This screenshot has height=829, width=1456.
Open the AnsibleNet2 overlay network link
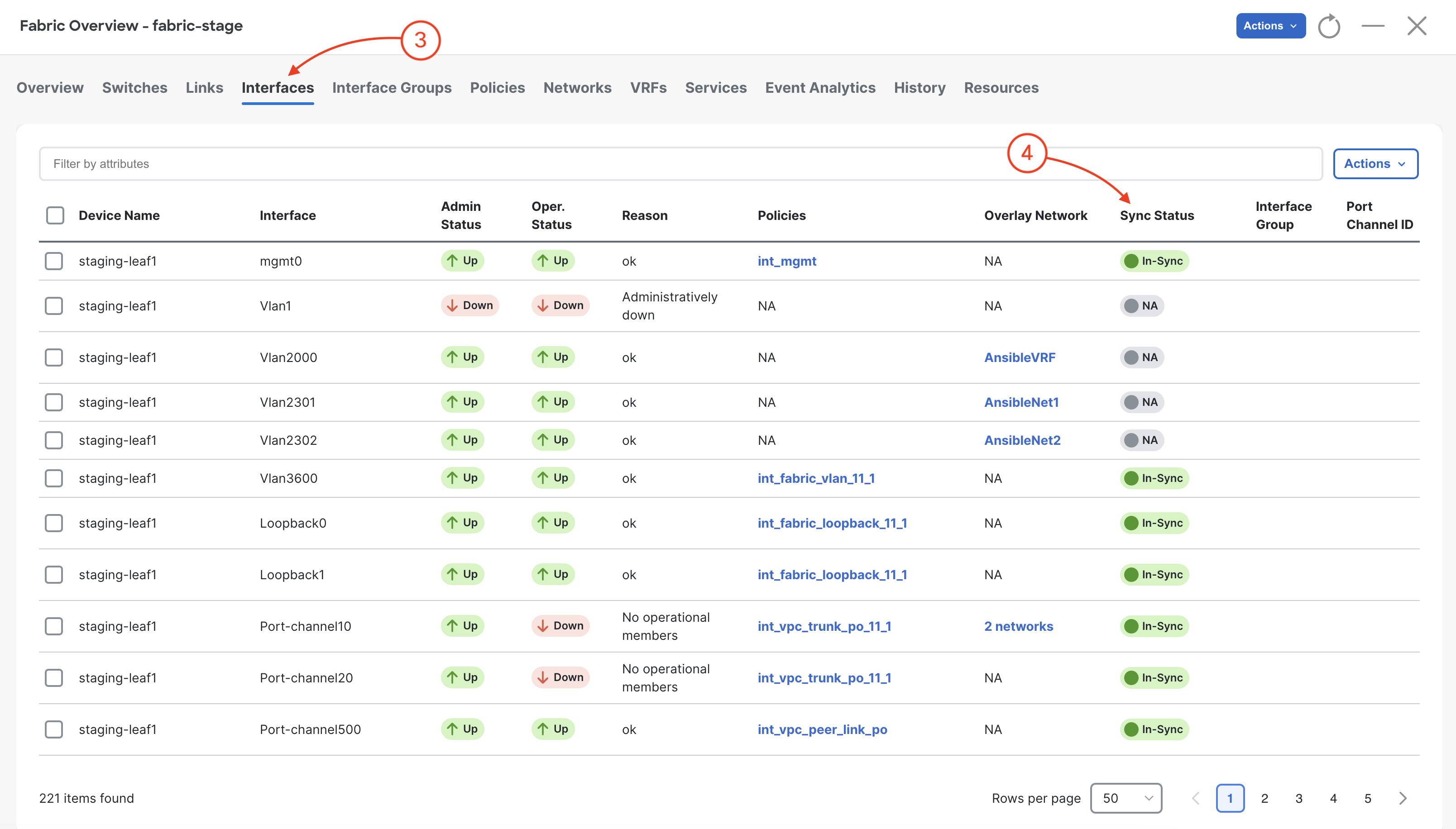[x=1022, y=441]
